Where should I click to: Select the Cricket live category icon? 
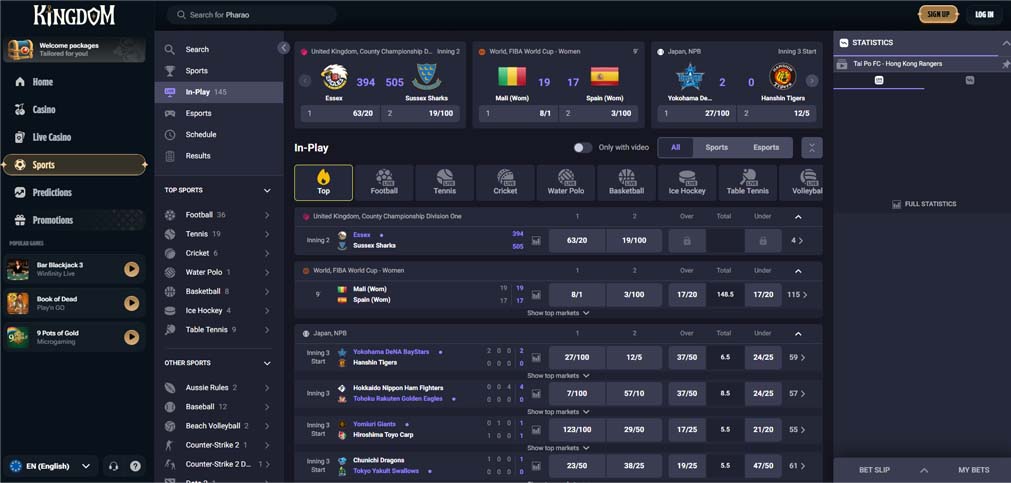506,182
